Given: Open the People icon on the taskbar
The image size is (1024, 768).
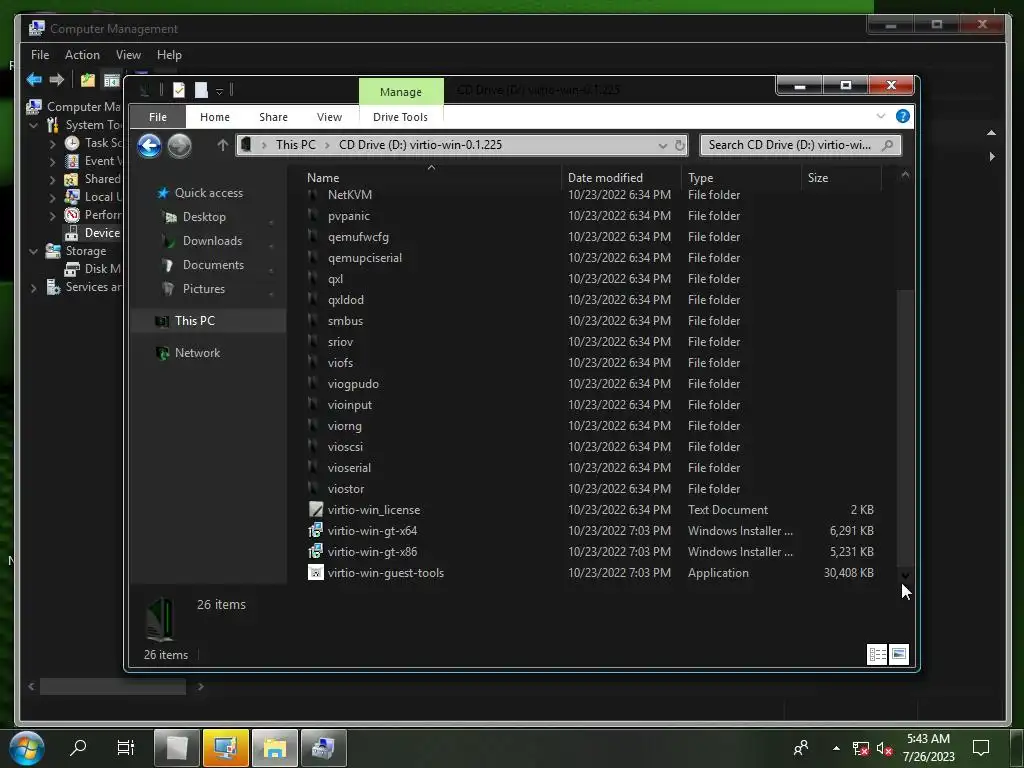Looking at the screenshot, I should click(x=801, y=748).
